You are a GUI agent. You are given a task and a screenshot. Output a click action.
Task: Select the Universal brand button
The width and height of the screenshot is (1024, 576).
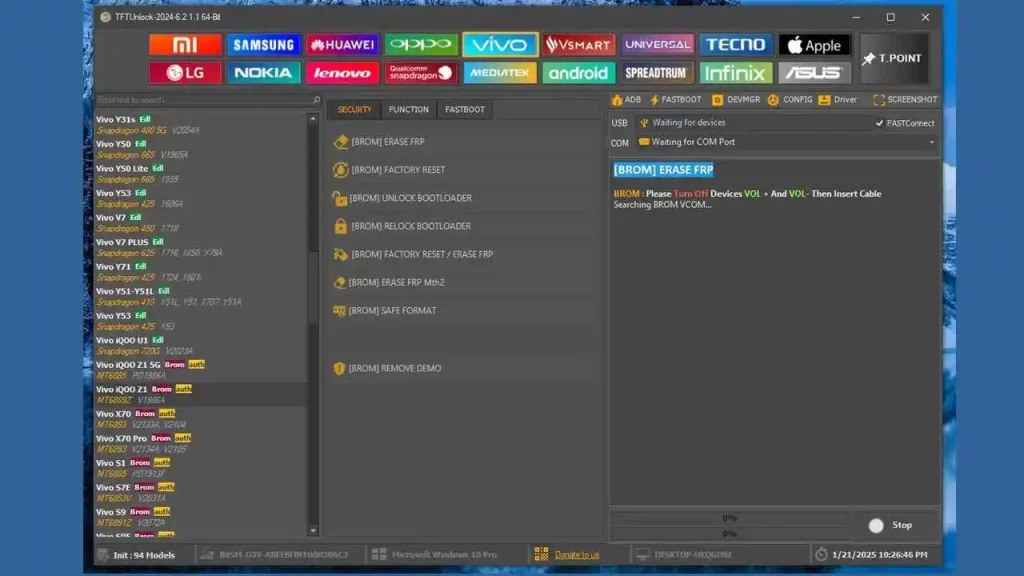[x=657, y=44]
